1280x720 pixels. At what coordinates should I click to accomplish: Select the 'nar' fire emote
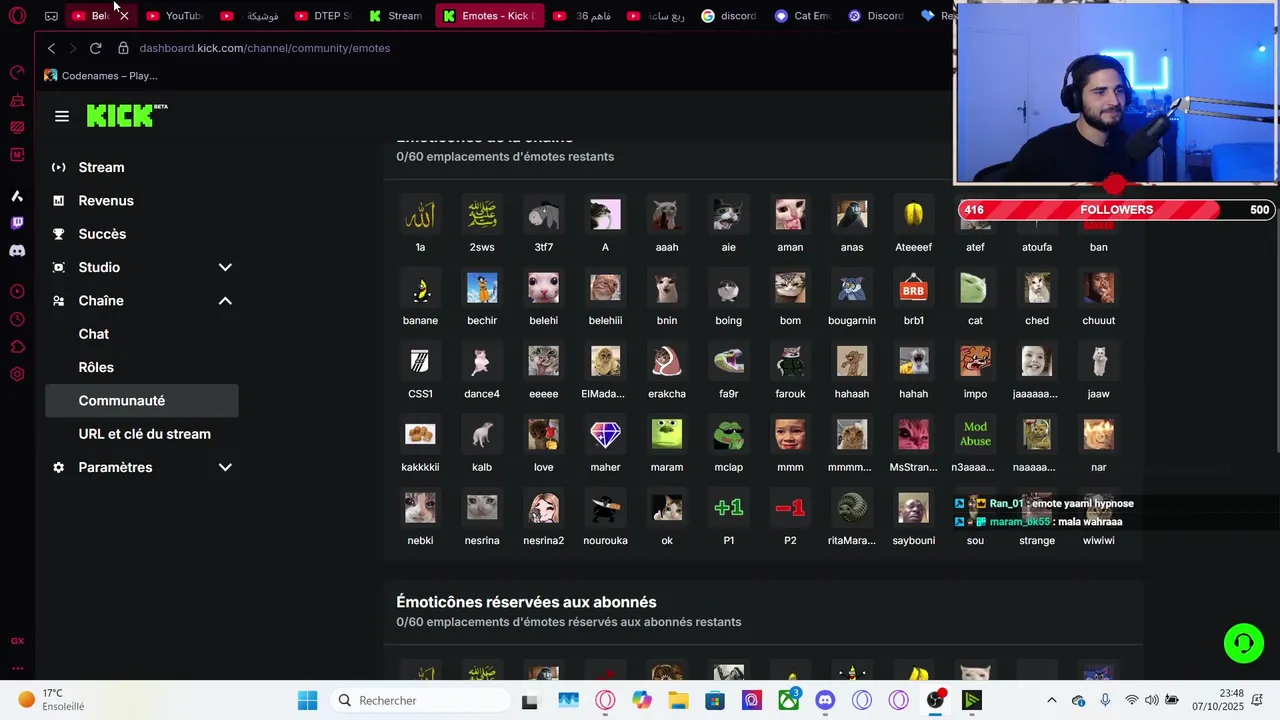(x=1098, y=434)
